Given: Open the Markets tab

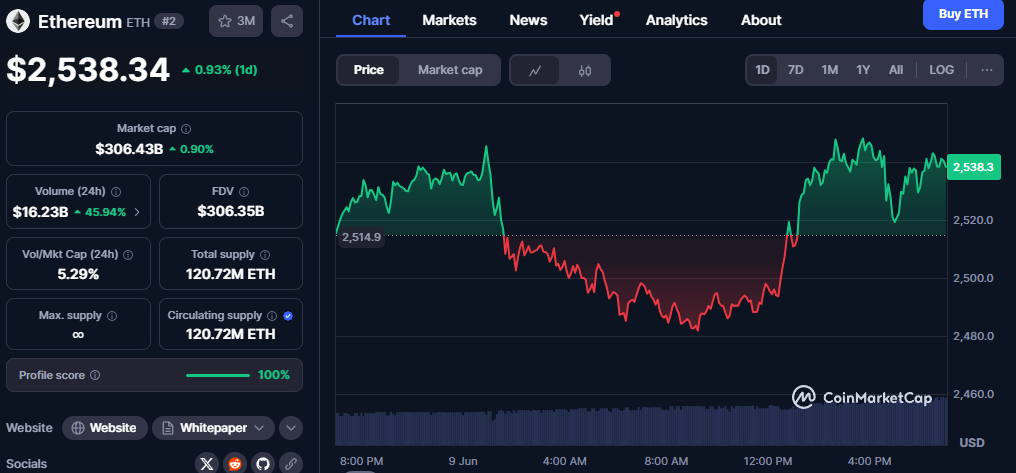Looking at the screenshot, I should pyautogui.click(x=450, y=20).
